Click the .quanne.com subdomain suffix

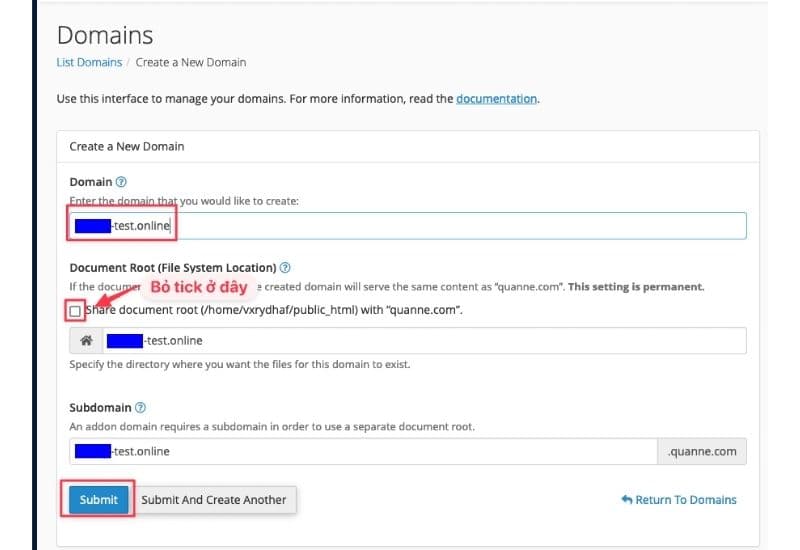[x=702, y=451]
